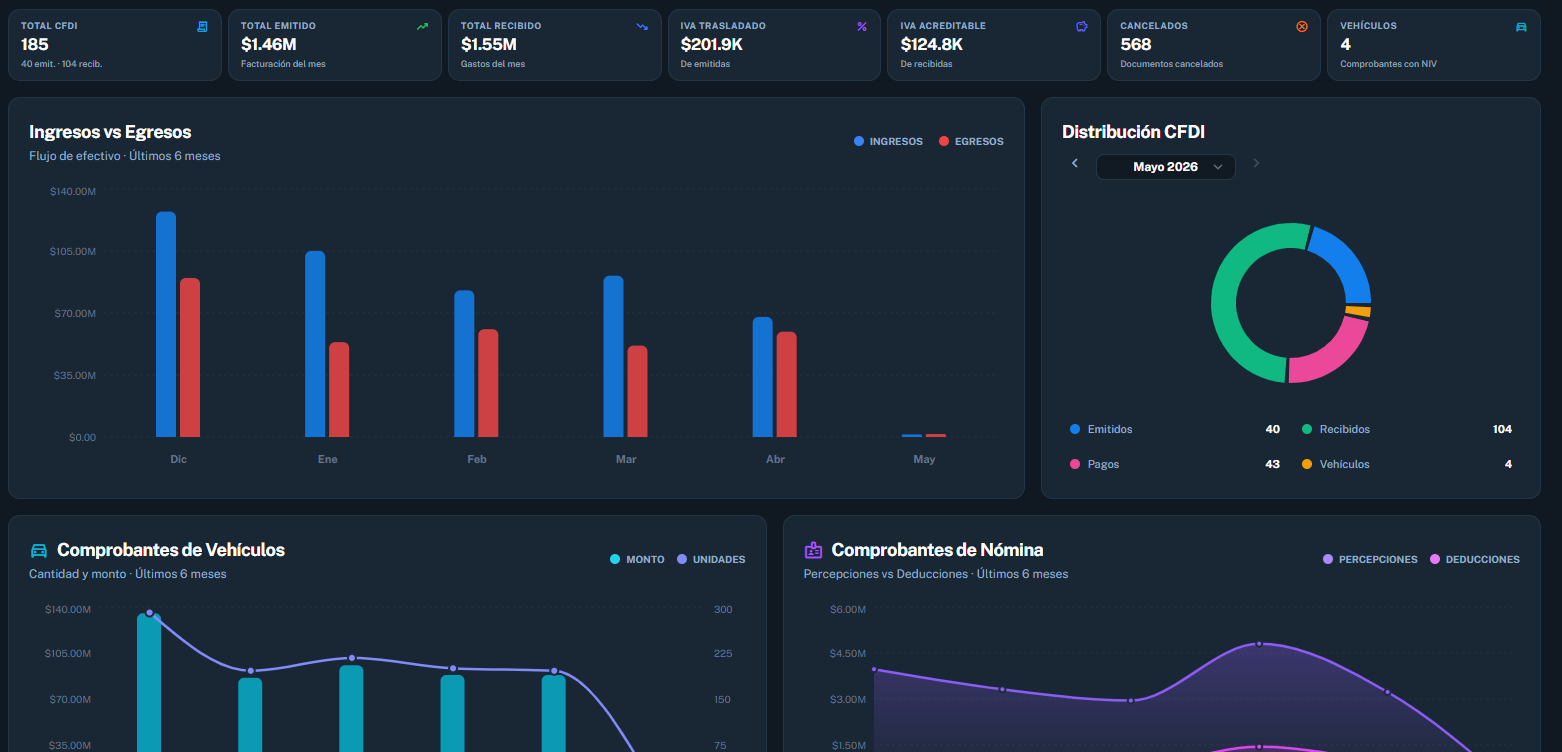Toggle the UNIDADES legend series
This screenshot has width=1562, height=752.
[x=711, y=560]
